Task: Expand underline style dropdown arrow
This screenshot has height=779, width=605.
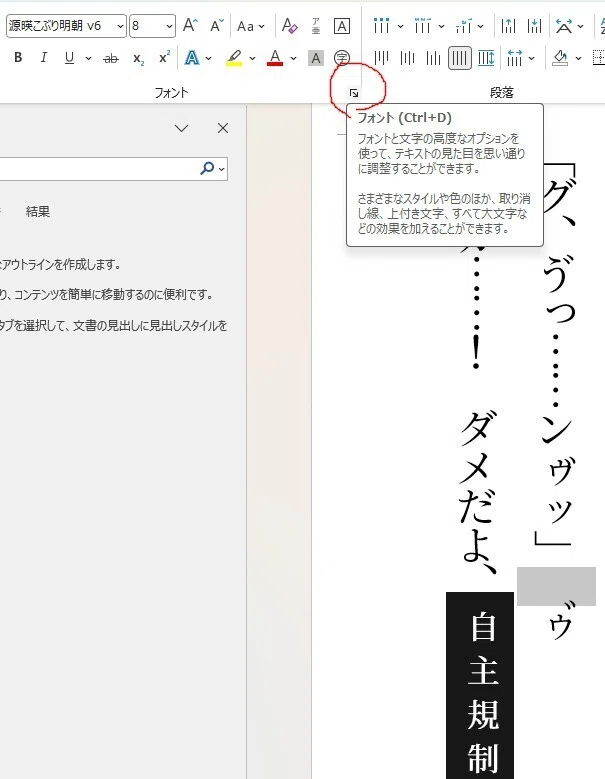Action: [88, 59]
